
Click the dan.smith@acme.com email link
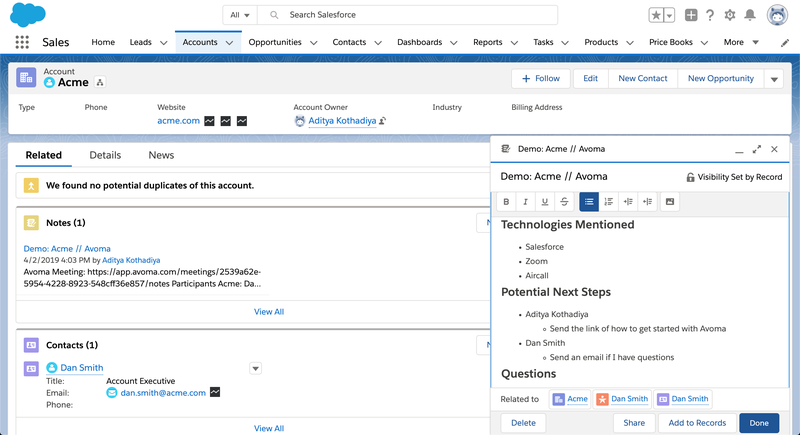pos(163,393)
